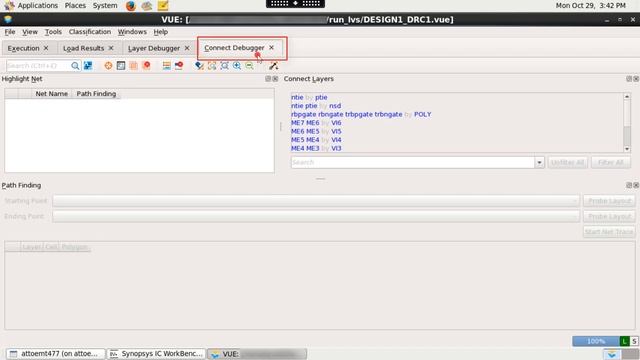Close the Highlight Net panel
Image resolution: width=640 pixels, height=360 pixels.
(x=275, y=79)
